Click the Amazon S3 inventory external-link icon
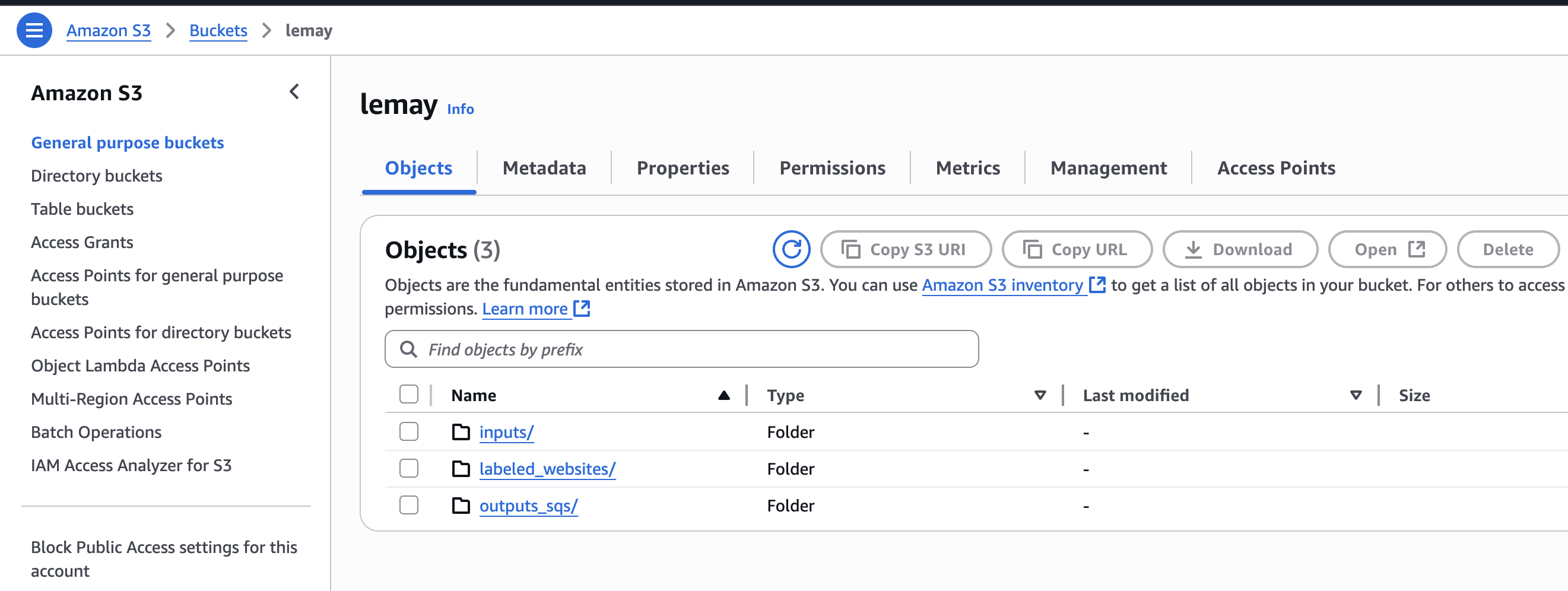1568x591 pixels. pyautogui.click(x=1097, y=285)
